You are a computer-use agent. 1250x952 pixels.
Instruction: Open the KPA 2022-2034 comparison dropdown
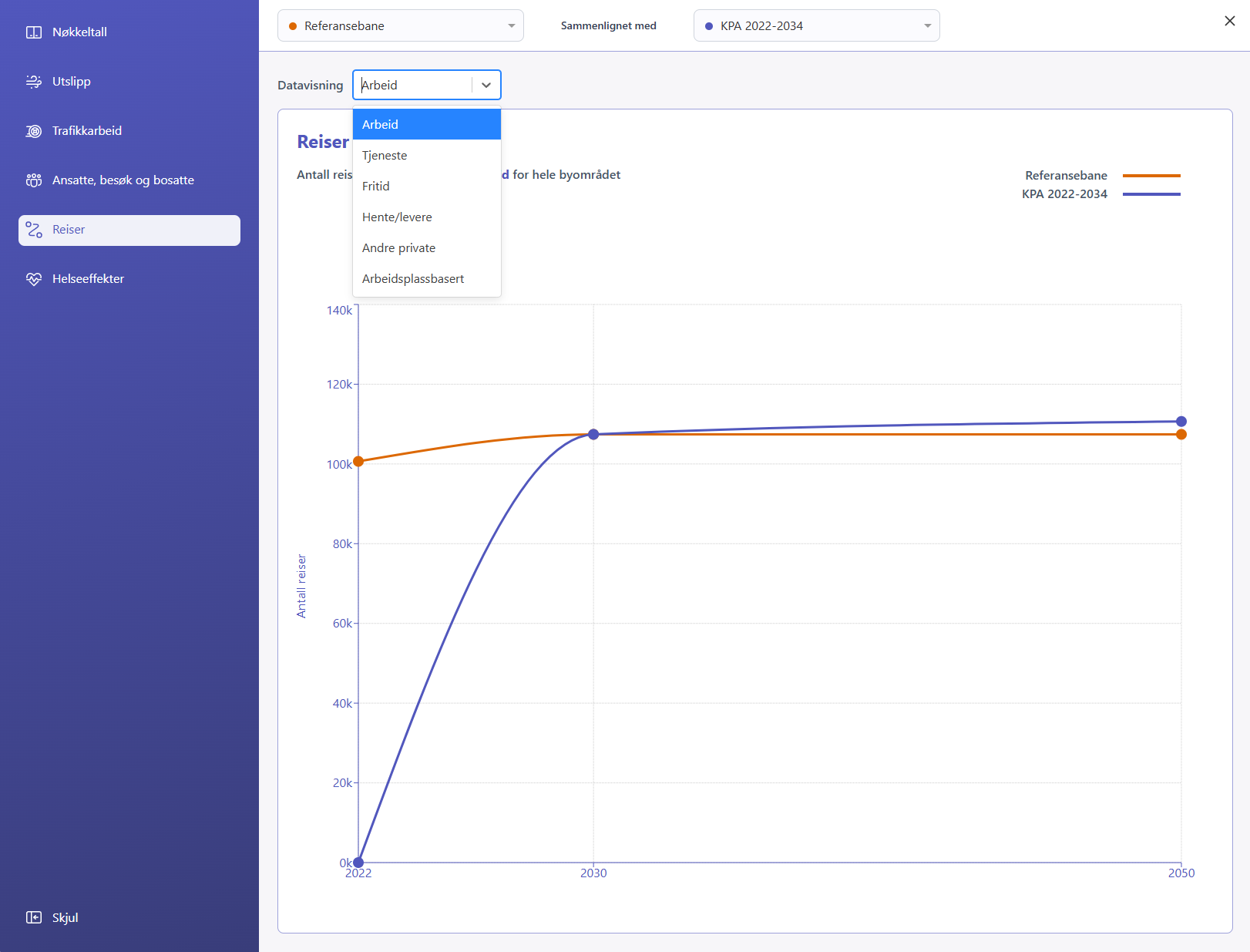click(817, 25)
